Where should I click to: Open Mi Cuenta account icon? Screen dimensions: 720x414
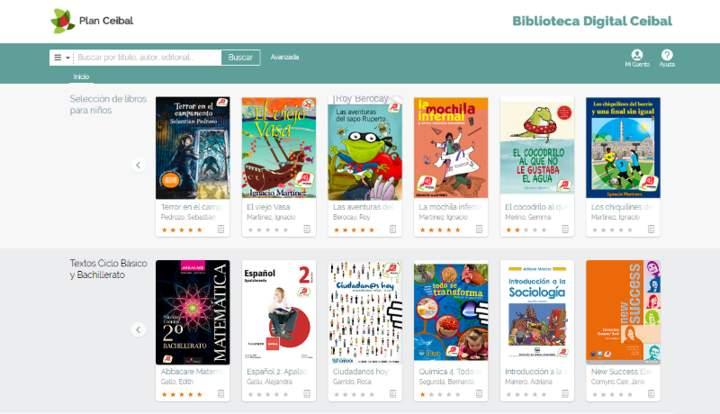pos(637,55)
